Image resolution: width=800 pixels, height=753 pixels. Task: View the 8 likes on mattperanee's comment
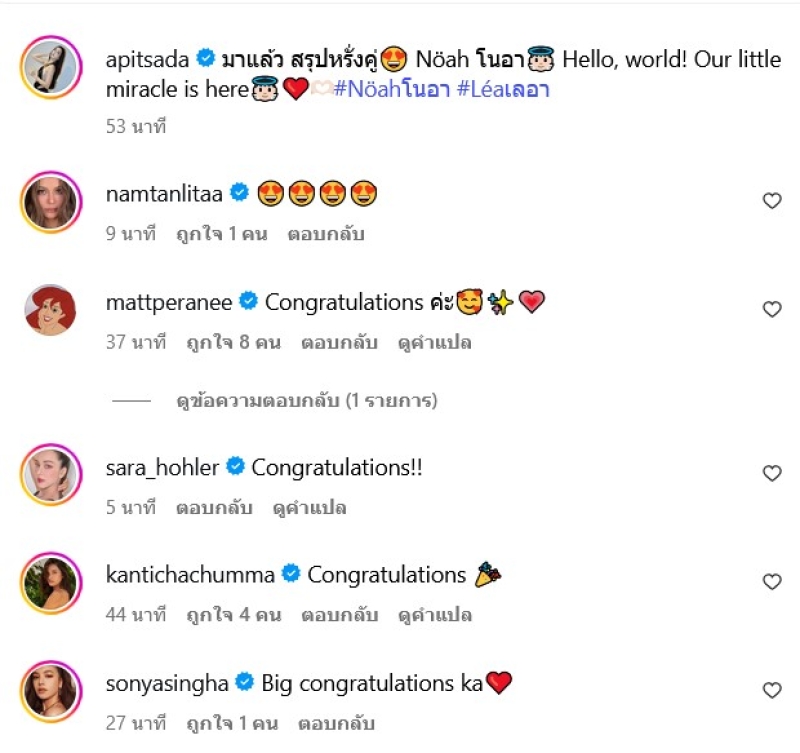click(233, 342)
